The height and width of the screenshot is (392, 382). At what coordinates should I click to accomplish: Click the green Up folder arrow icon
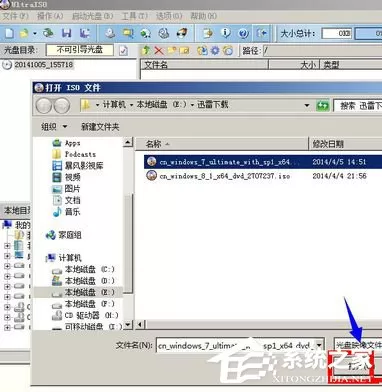[146, 51]
